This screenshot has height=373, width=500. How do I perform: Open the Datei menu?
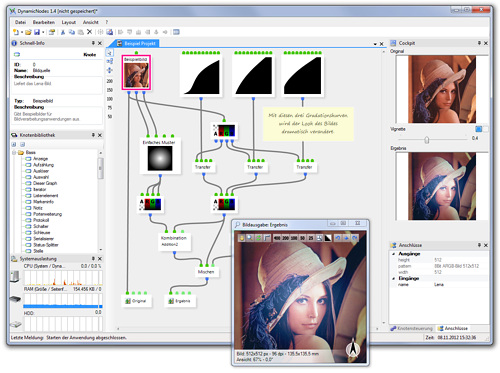20,22
